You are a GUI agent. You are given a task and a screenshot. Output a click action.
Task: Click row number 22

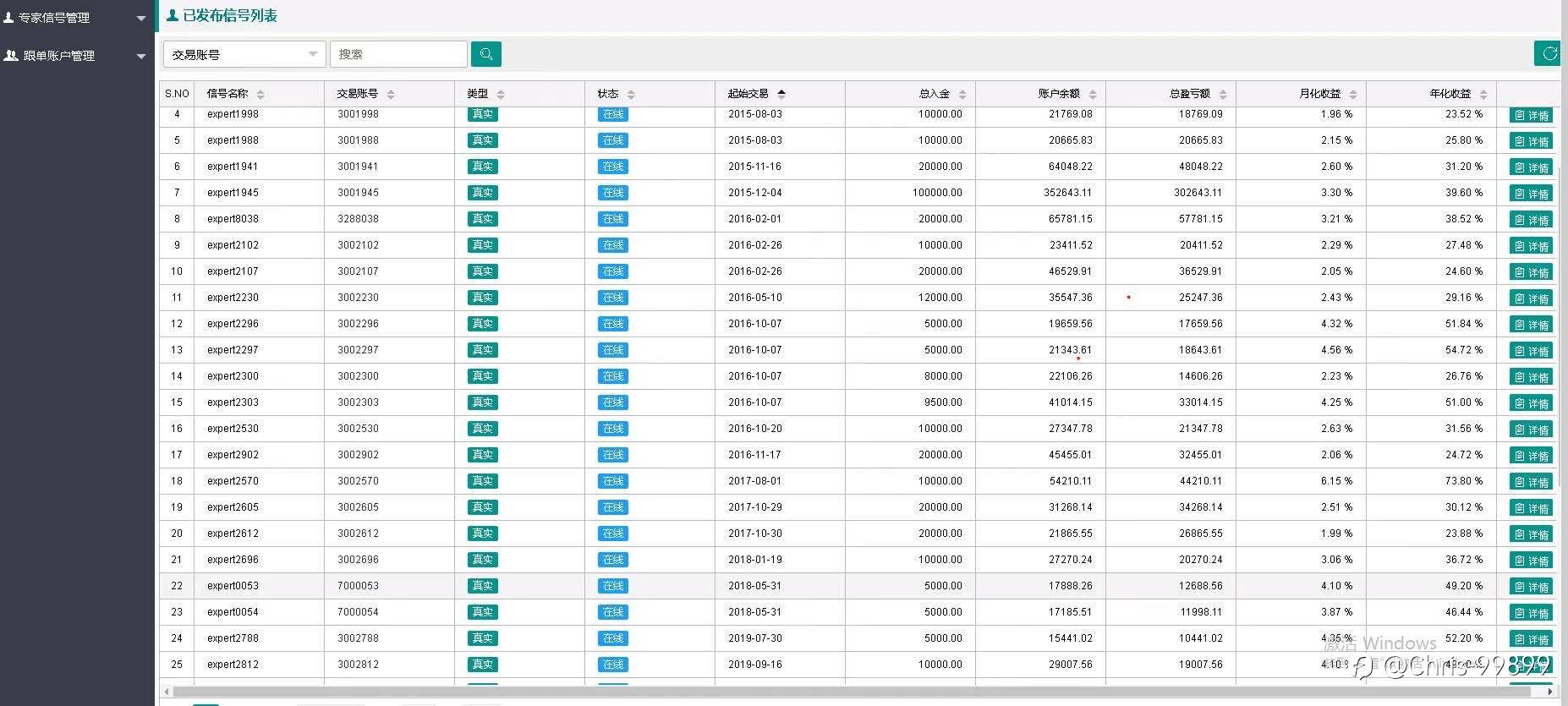177,586
